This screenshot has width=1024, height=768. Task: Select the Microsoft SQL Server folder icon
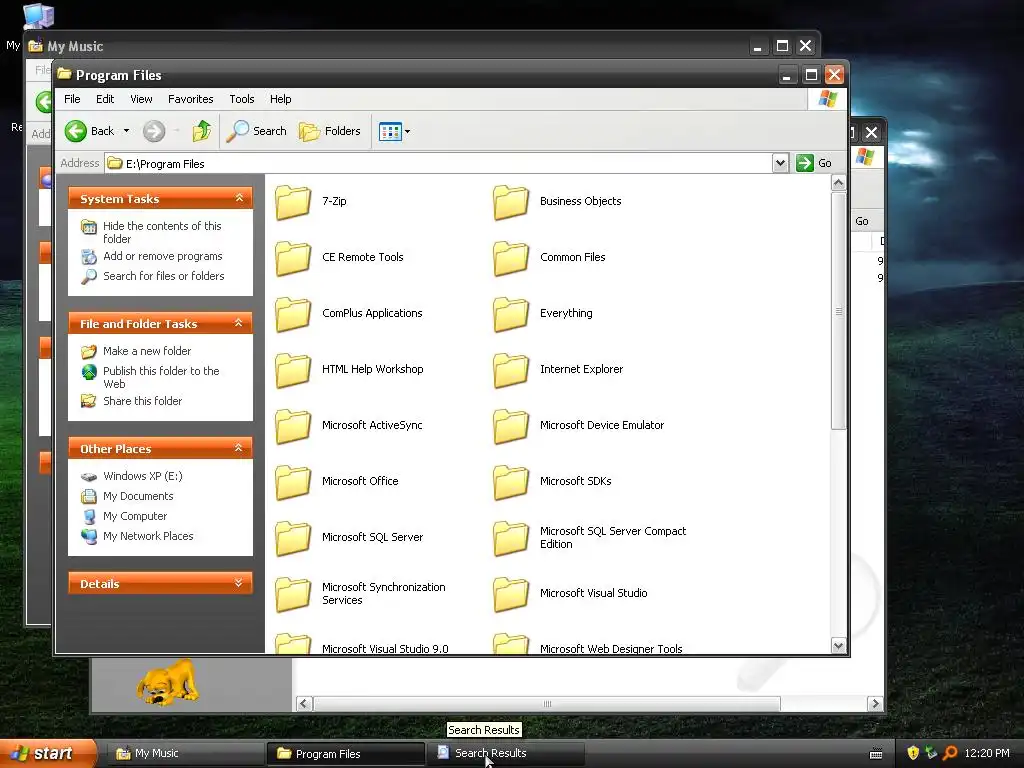pyautogui.click(x=293, y=538)
